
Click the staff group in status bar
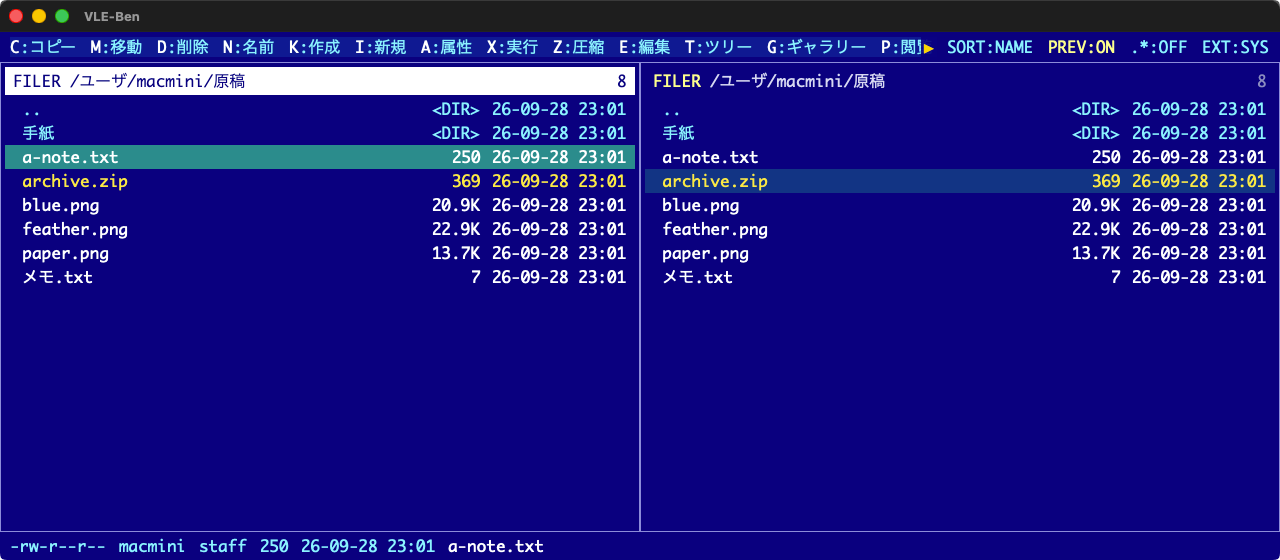[223, 546]
